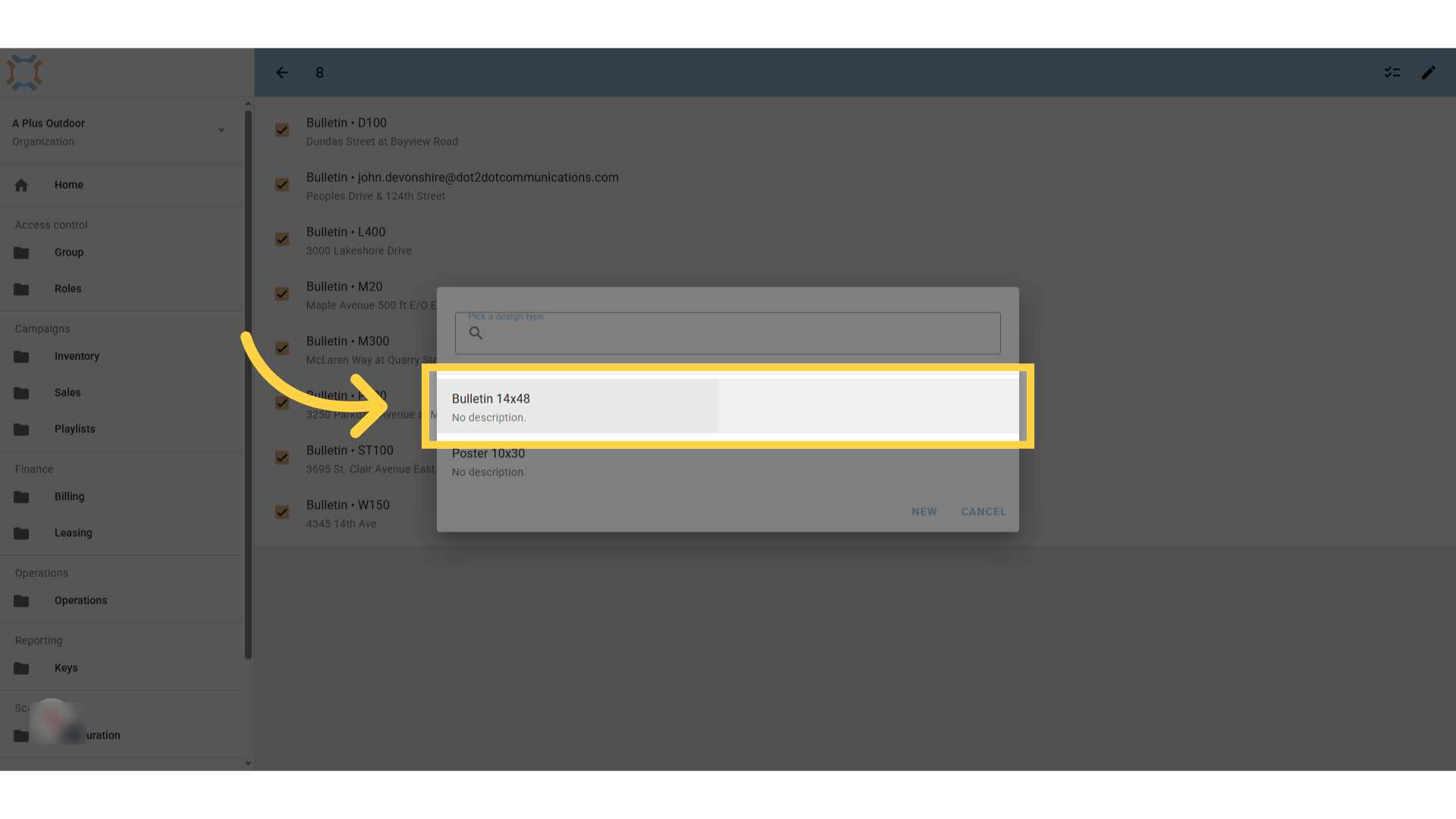Click the Operations folder icon

click(x=21, y=601)
